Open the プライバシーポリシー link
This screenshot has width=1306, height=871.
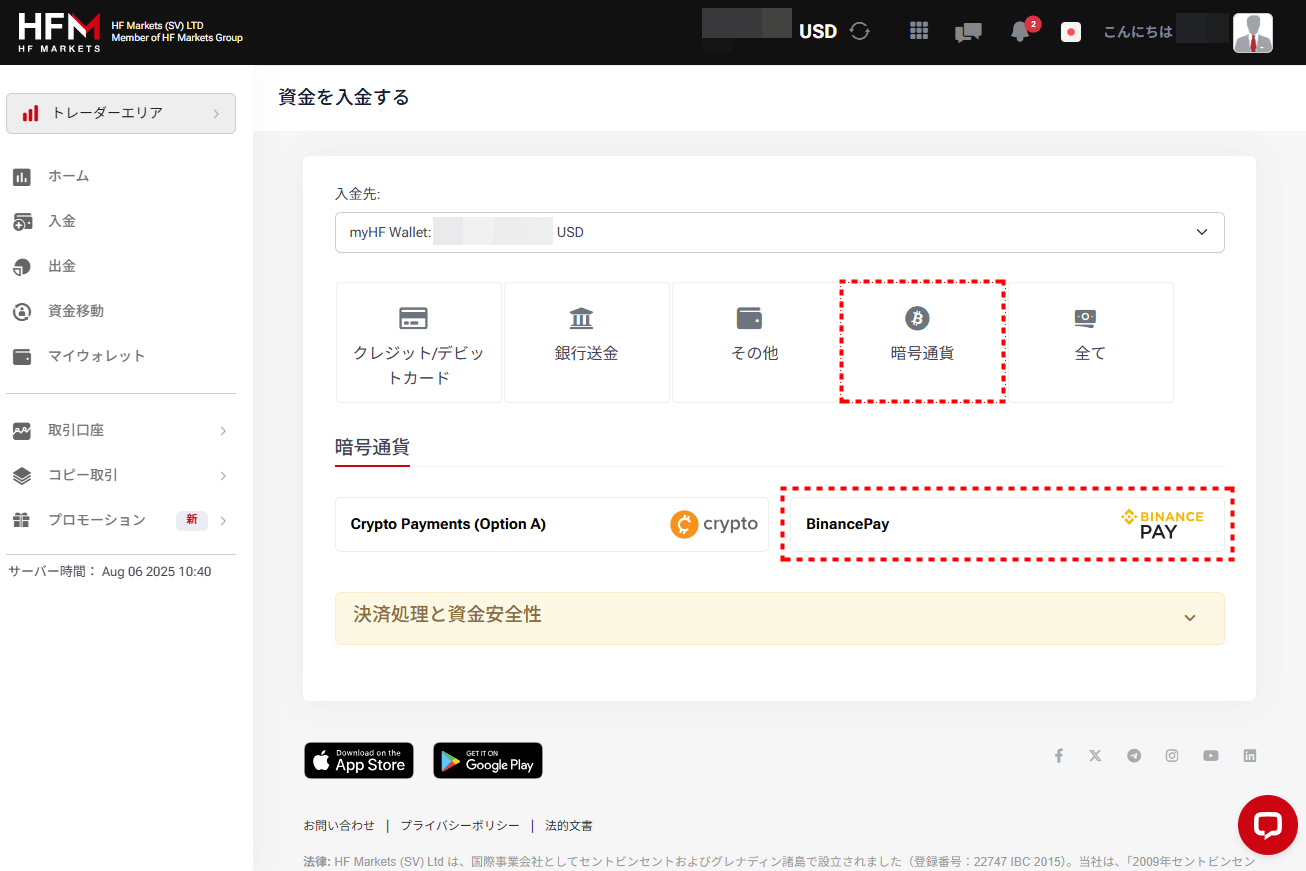(460, 826)
